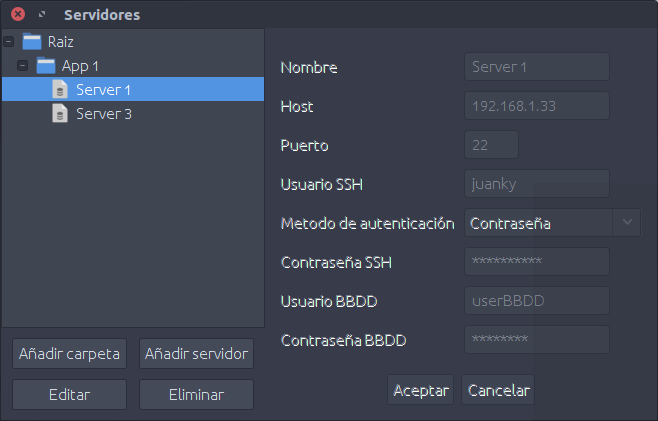Open the Metodo de autenticación dropdown arrow

coord(627,222)
